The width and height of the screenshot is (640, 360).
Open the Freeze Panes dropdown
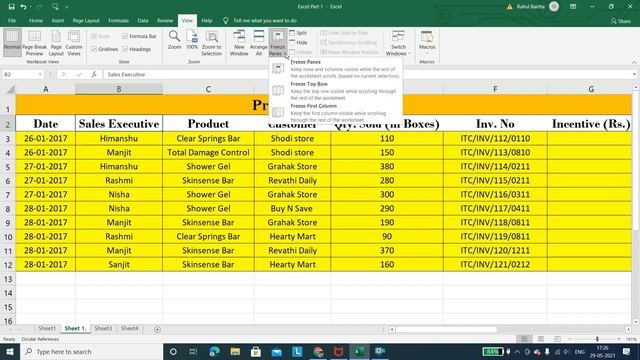pyautogui.click(x=278, y=43)
